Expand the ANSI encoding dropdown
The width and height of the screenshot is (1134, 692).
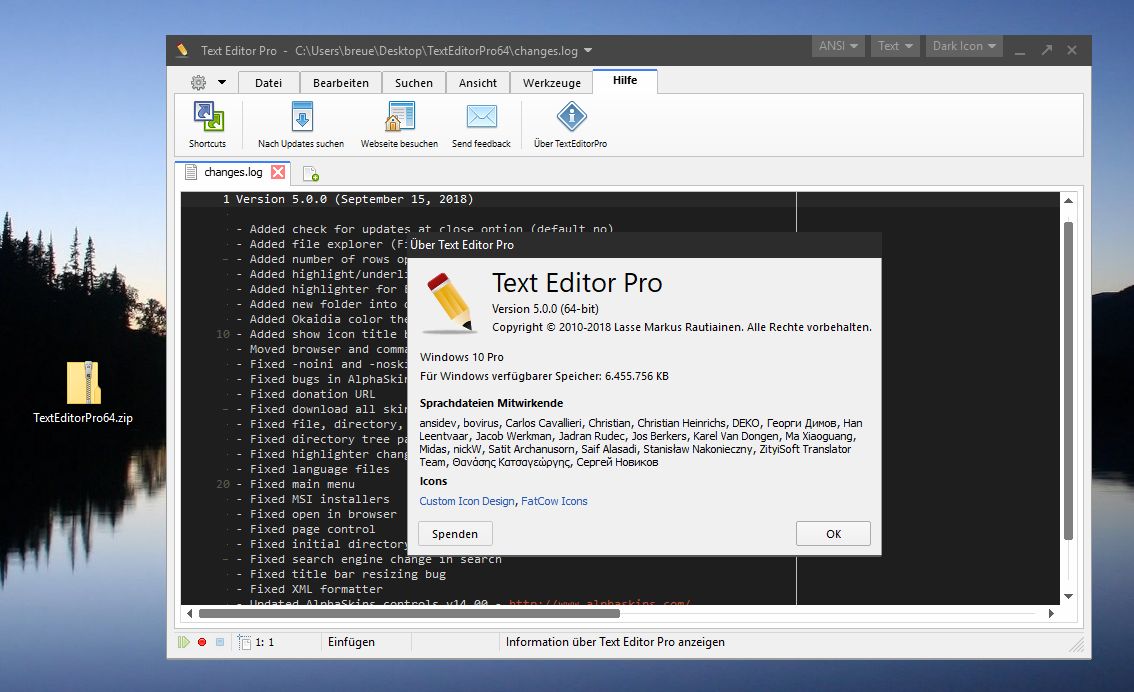click(838, 46)
